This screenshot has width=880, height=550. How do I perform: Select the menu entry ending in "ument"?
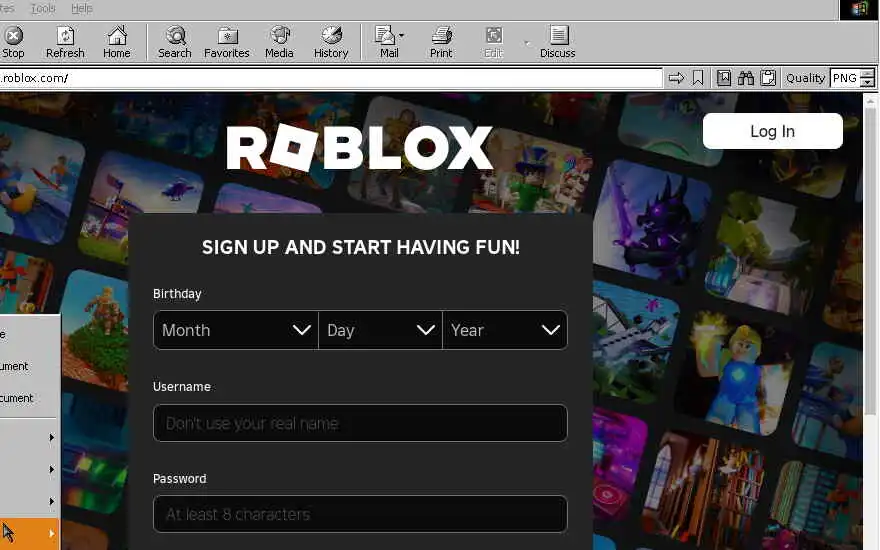[29, 366]
